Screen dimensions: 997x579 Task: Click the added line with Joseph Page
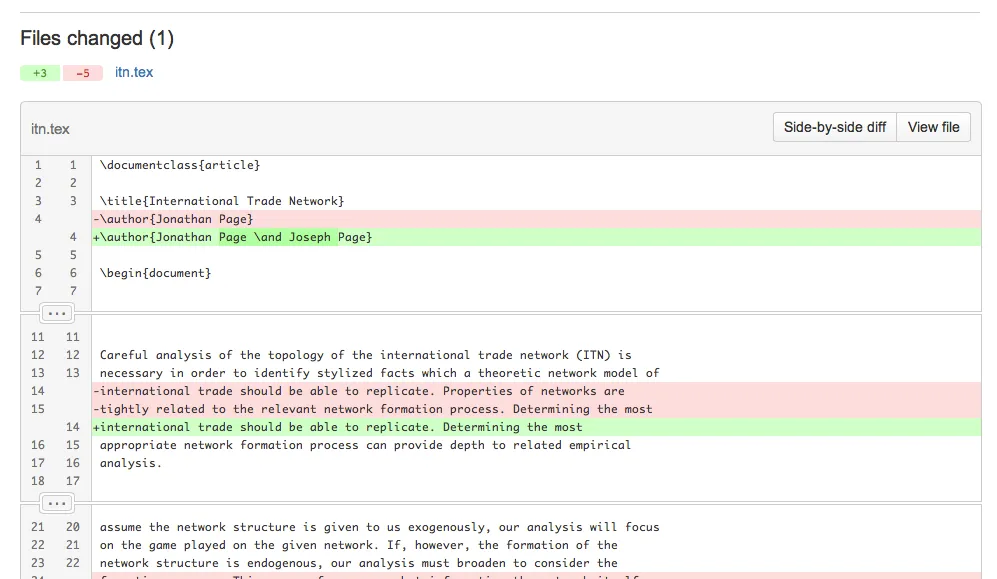(235, 237)
